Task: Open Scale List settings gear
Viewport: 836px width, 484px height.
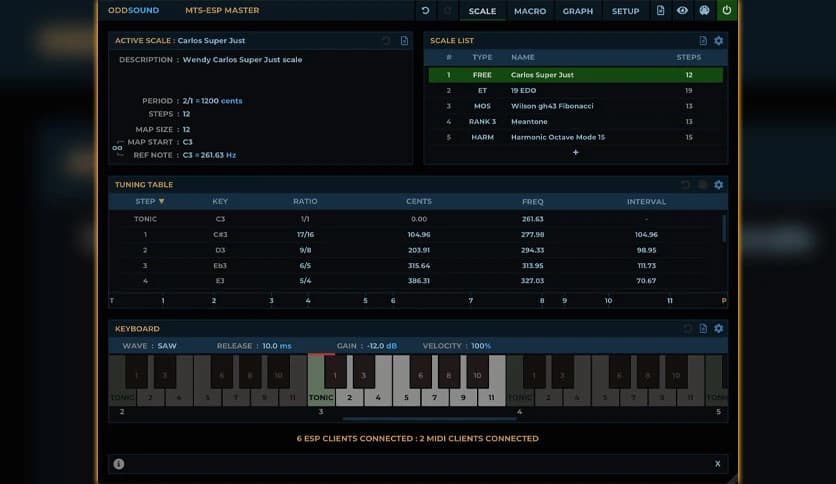Action: (x=719, y=41)
